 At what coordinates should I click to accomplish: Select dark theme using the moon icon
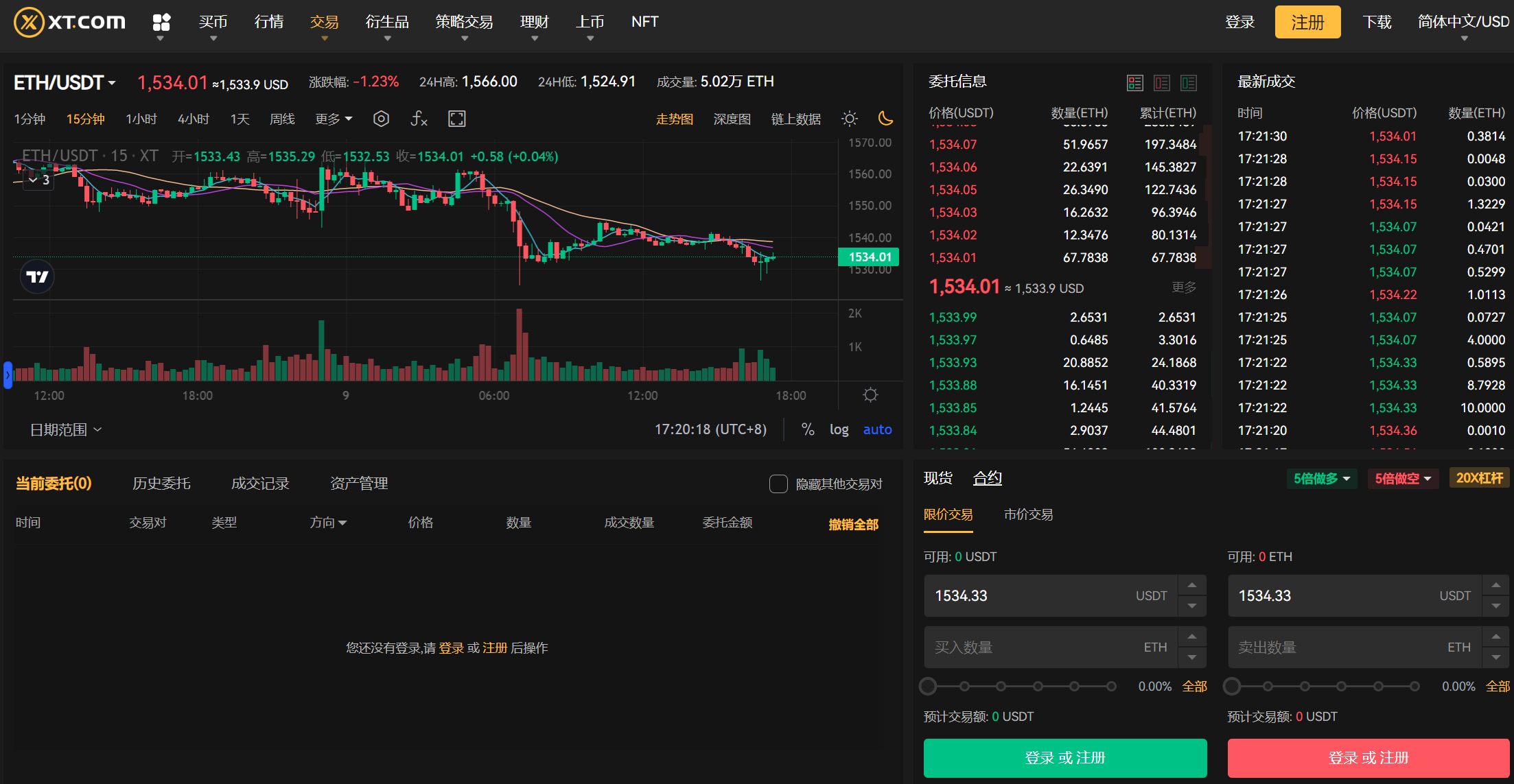pyautogui.click(x=885, y=118)
